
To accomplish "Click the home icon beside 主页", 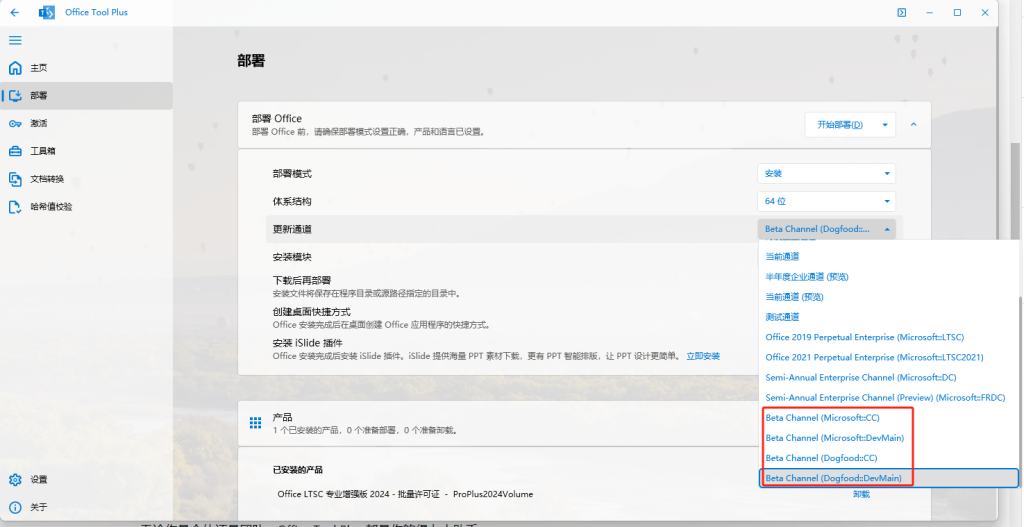I will coord(15,68).
